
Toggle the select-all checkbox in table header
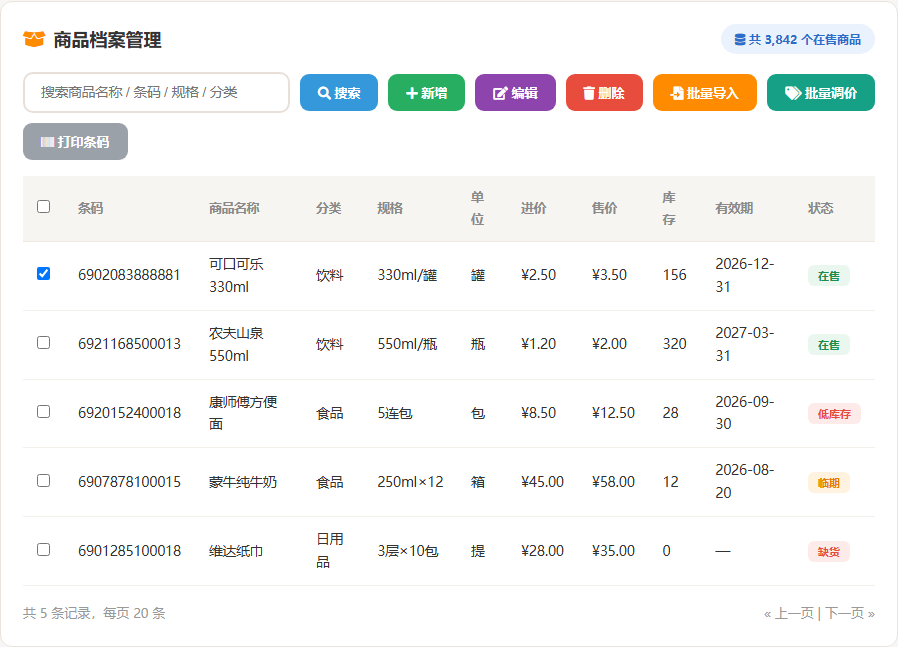(x=44, y=206)
